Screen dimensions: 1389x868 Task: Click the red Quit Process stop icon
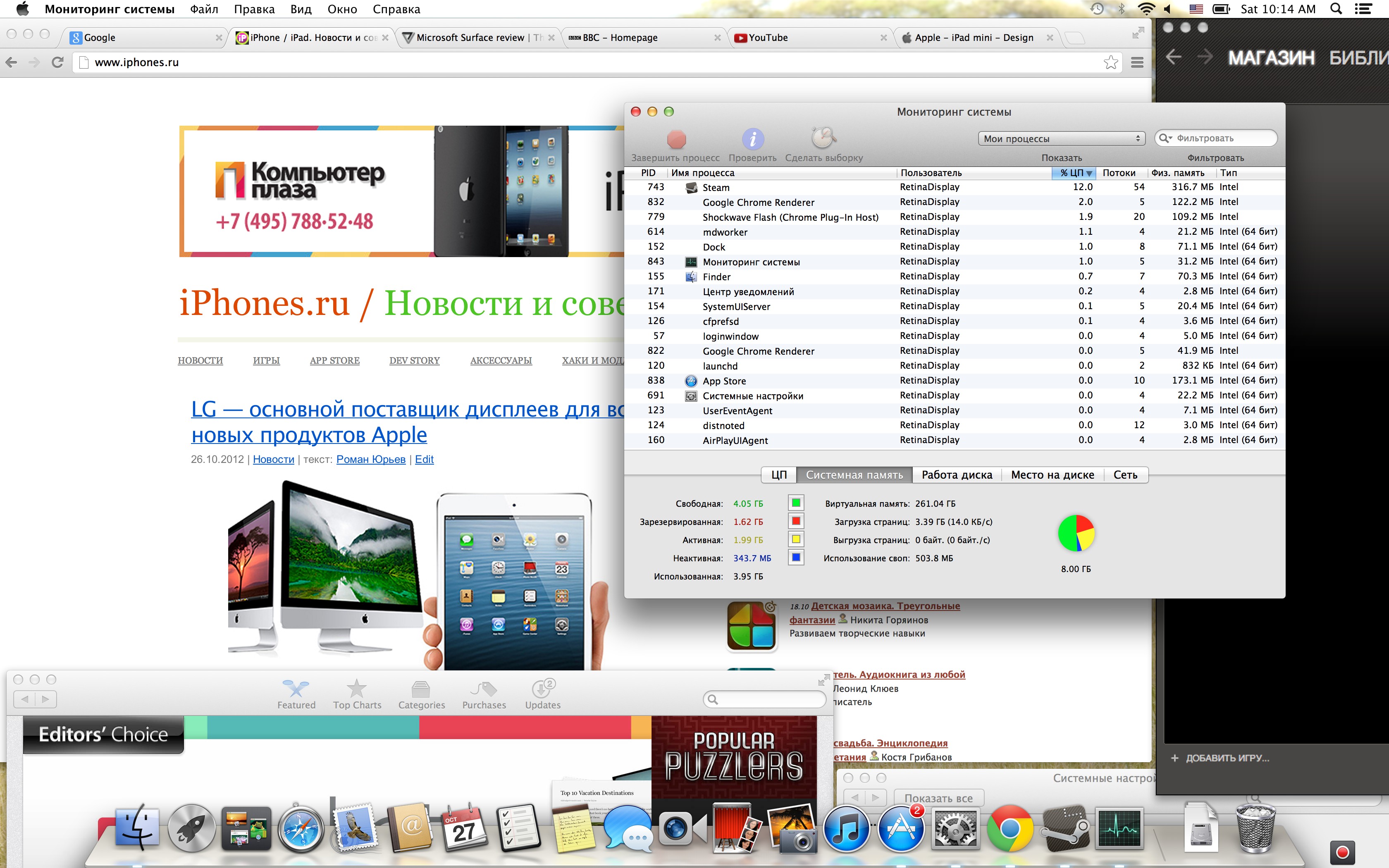pos(676,139)
